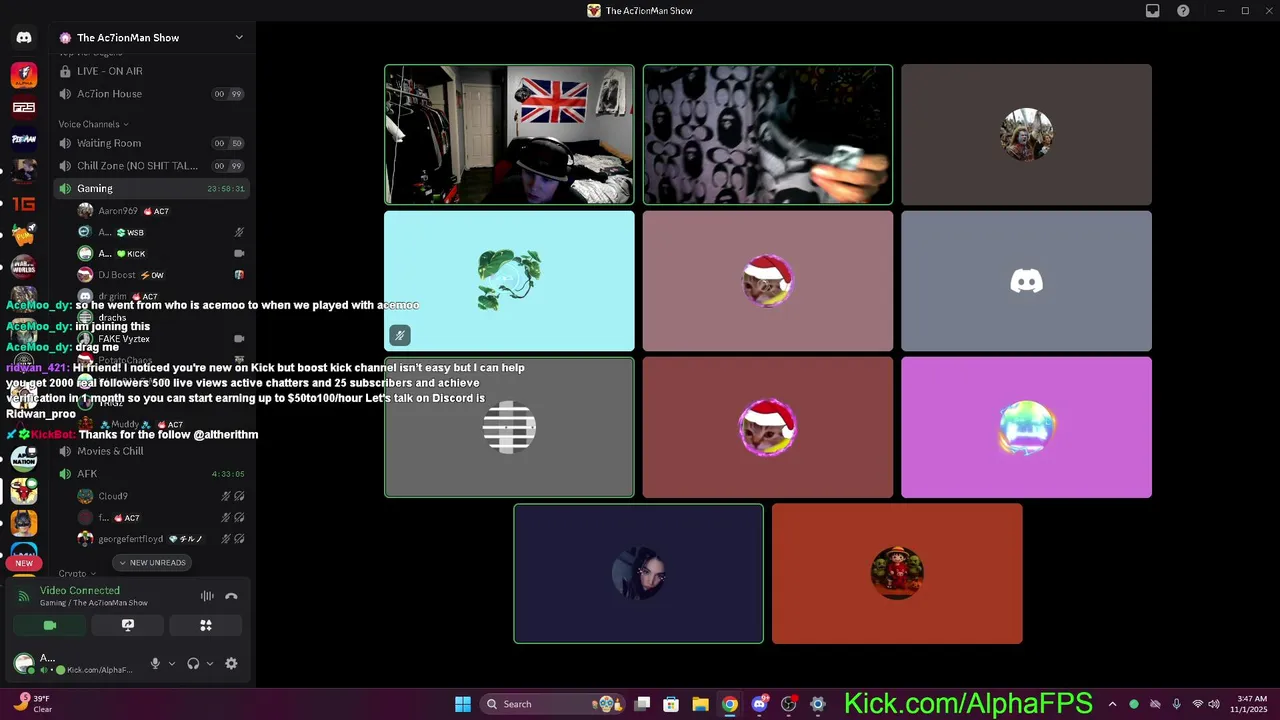
Task: Open Discord inbox icon in title bar
Action: tap(1152, 11)
